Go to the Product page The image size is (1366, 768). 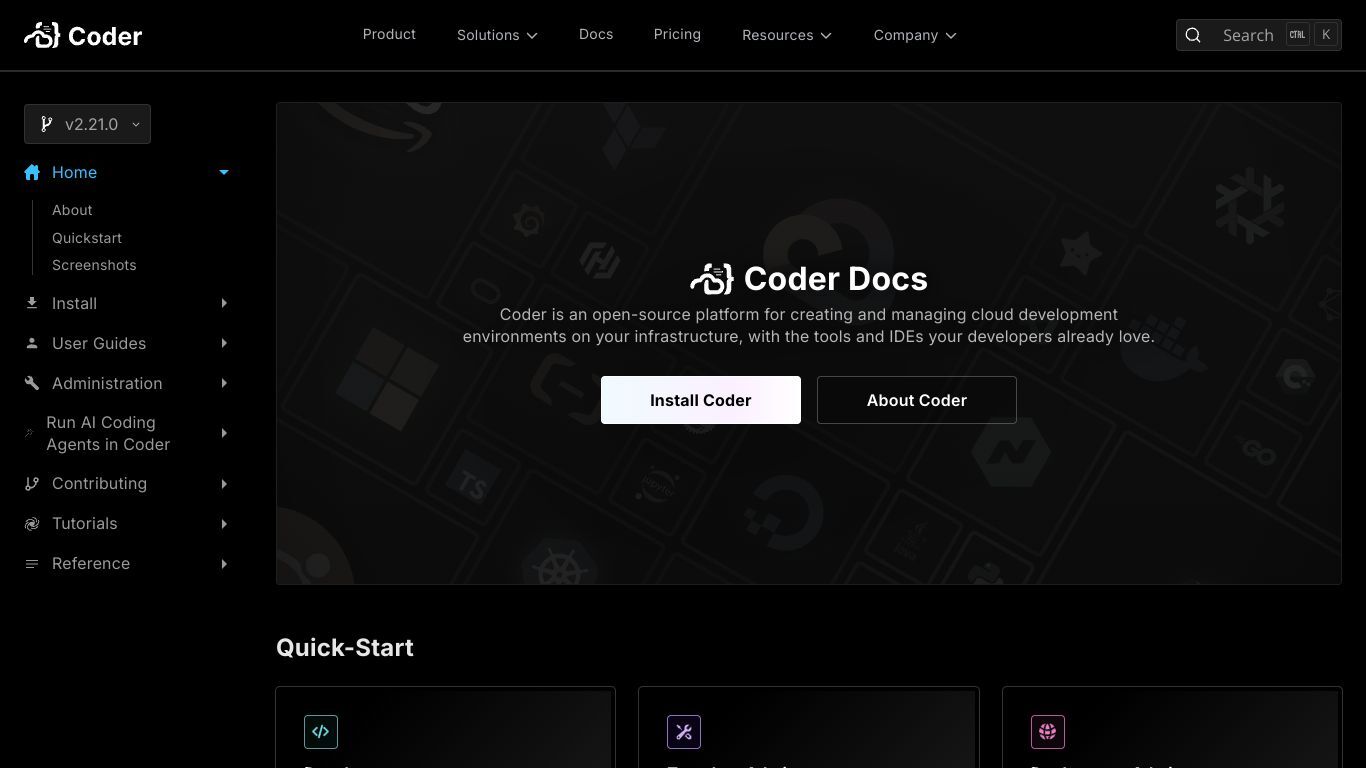pos(389,34)
